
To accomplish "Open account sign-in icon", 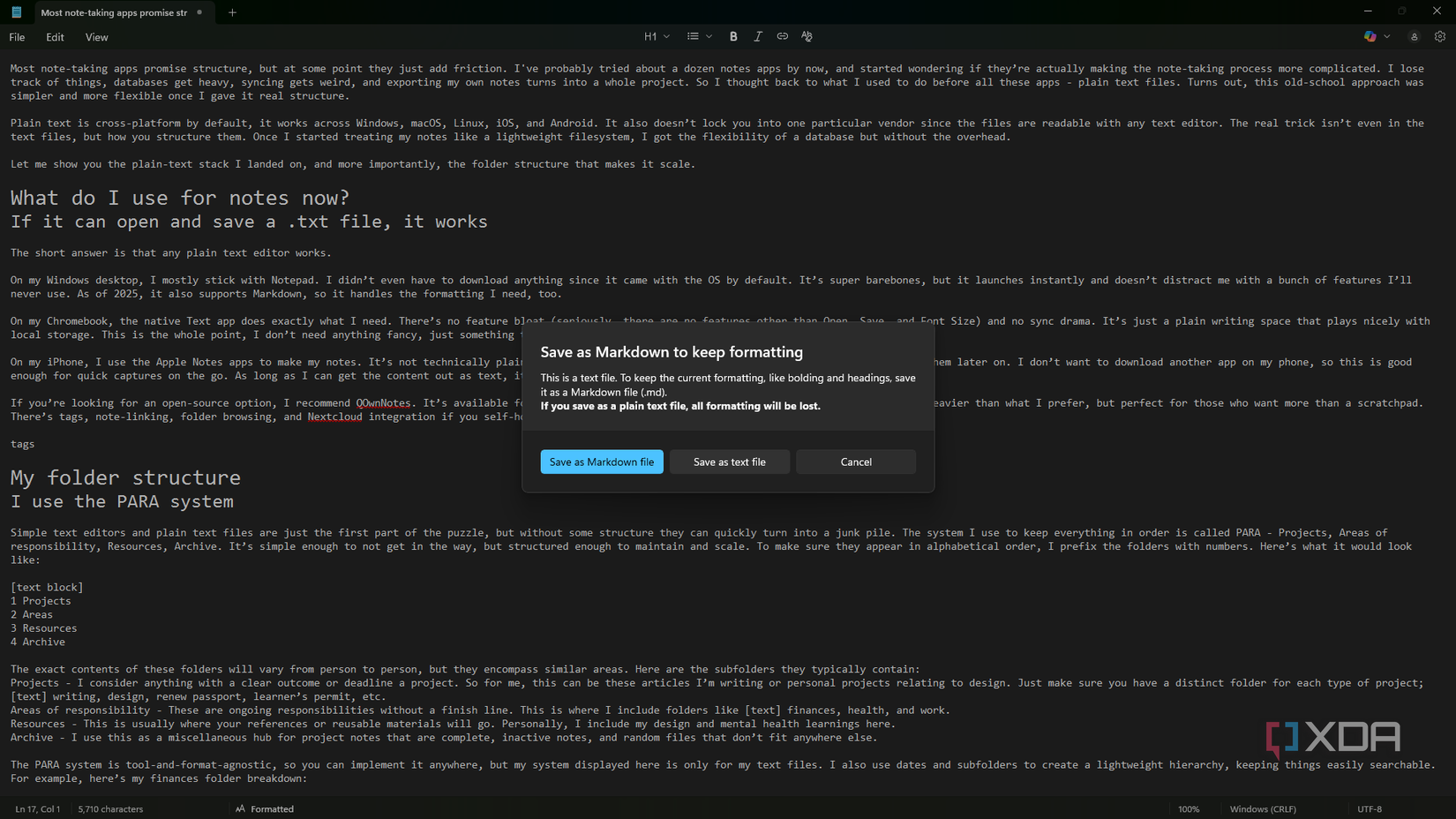I will (1414, 36).
